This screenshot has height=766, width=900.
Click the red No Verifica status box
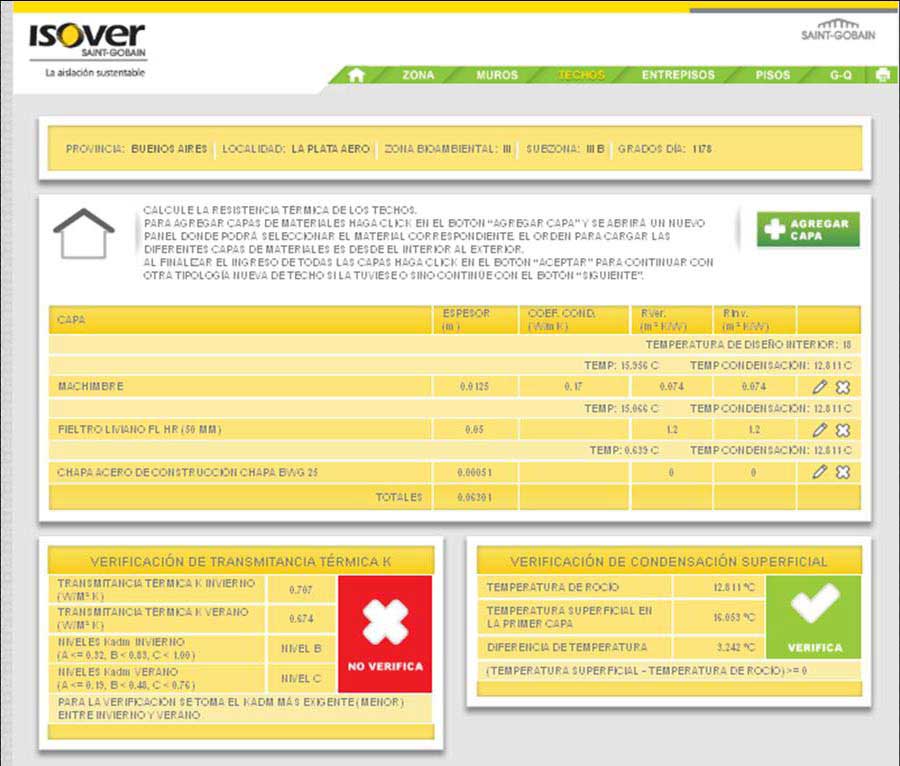click(385, 633)
